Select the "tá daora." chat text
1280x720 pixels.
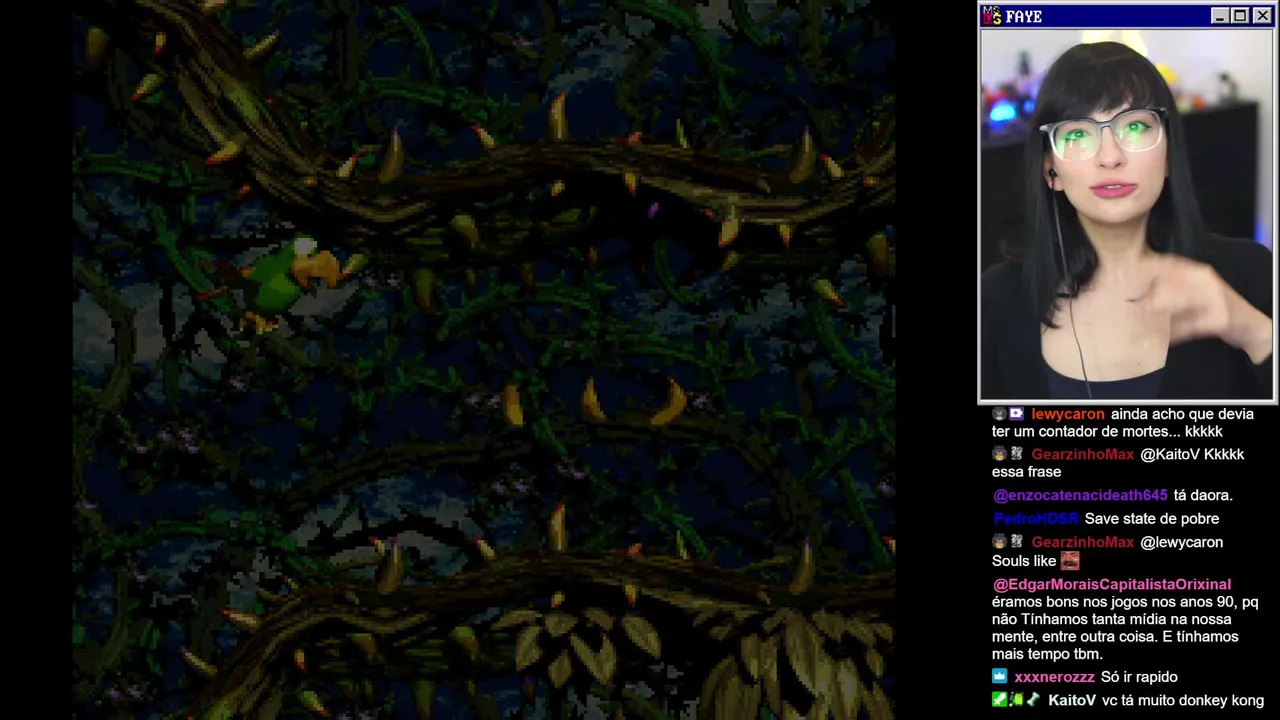click(x=1203, y=495)
